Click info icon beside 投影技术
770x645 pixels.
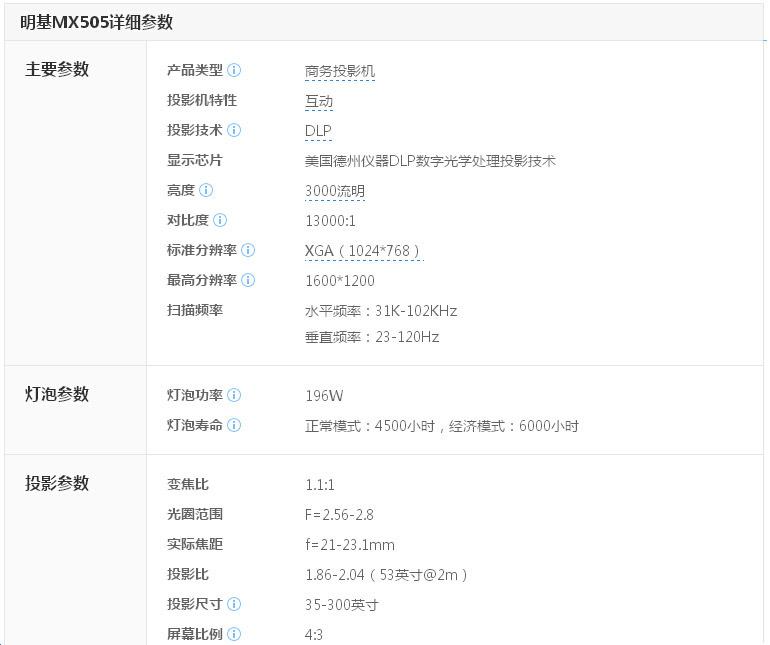point(234,130)
